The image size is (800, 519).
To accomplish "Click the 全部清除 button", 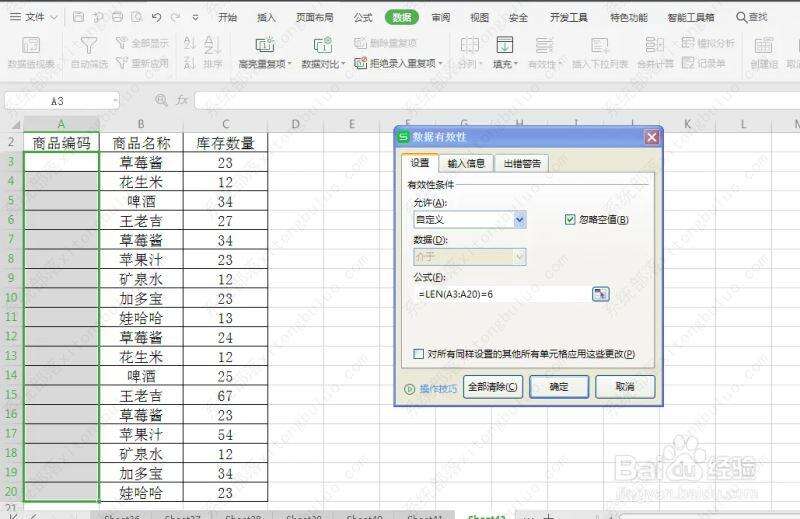I will [492, 387].
